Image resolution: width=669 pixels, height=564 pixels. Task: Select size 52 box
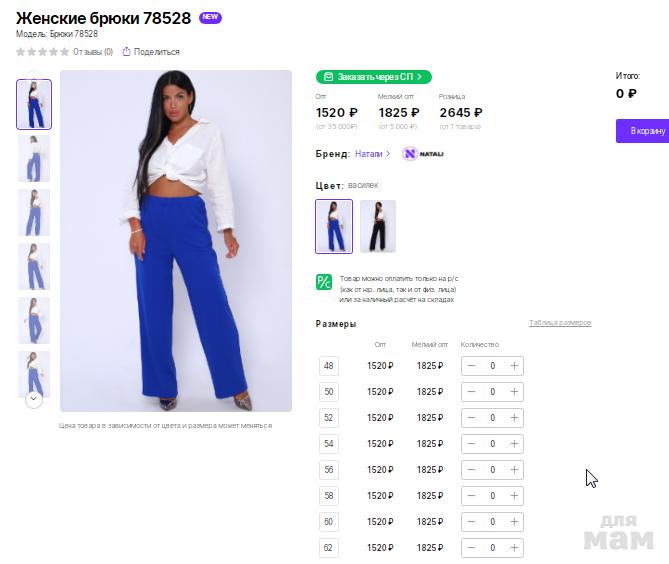329,418
